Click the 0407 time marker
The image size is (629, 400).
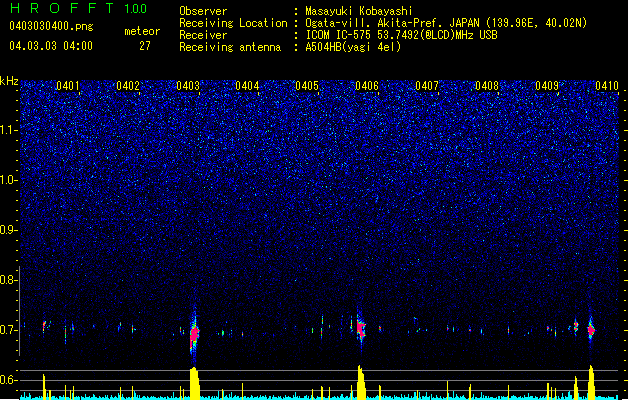pyautogui.click(x=427, y=85)
